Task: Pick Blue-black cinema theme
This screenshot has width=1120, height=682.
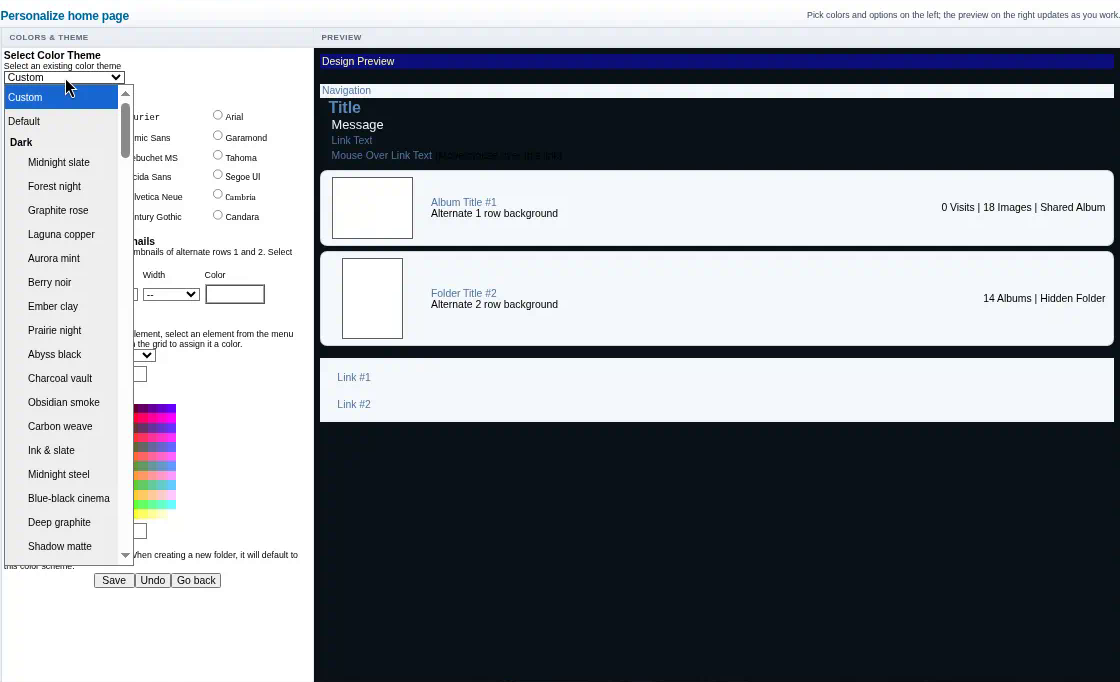Action: (61, 498)
